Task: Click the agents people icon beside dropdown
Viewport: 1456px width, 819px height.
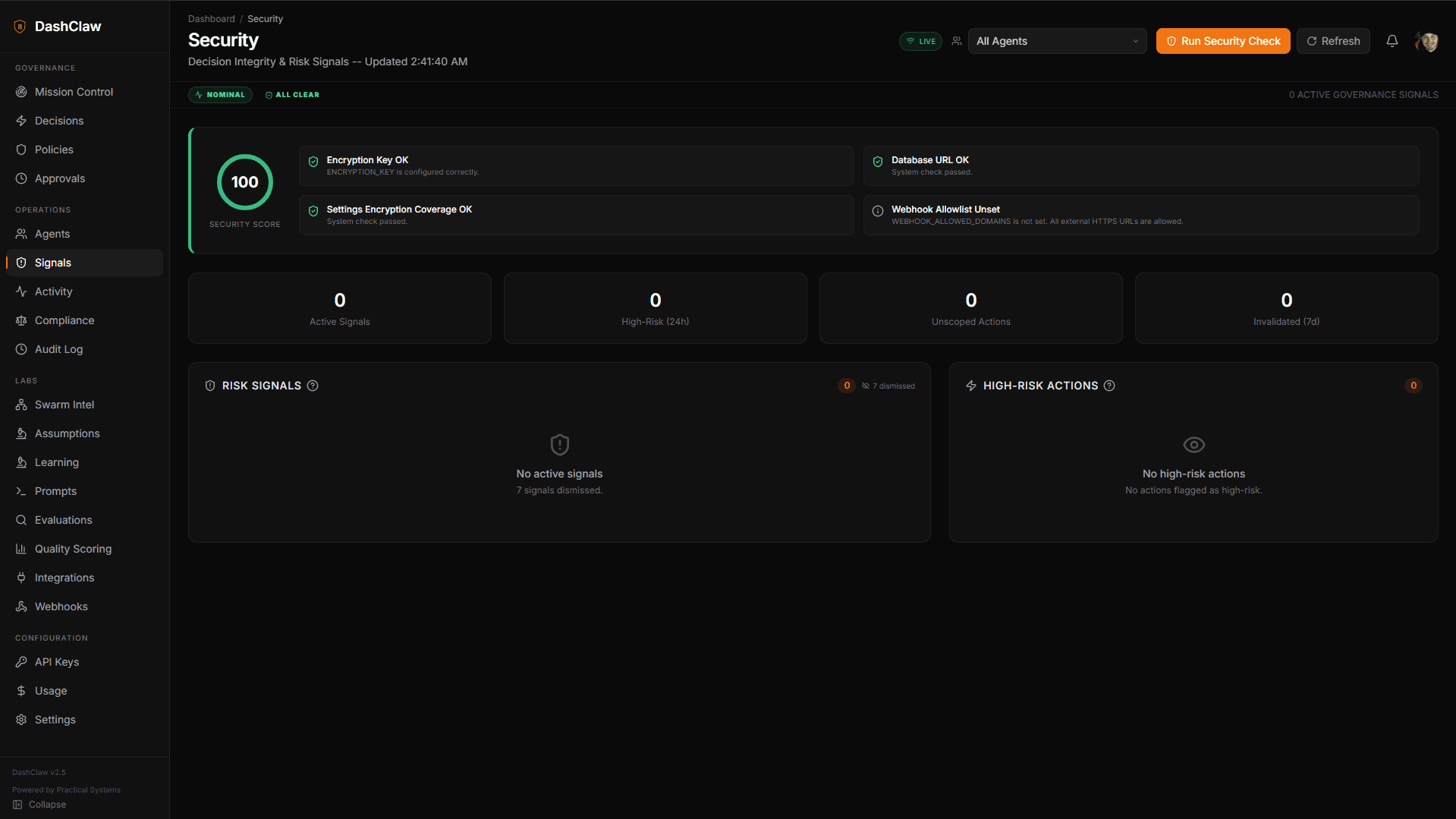Action: (x=957, y=41)
